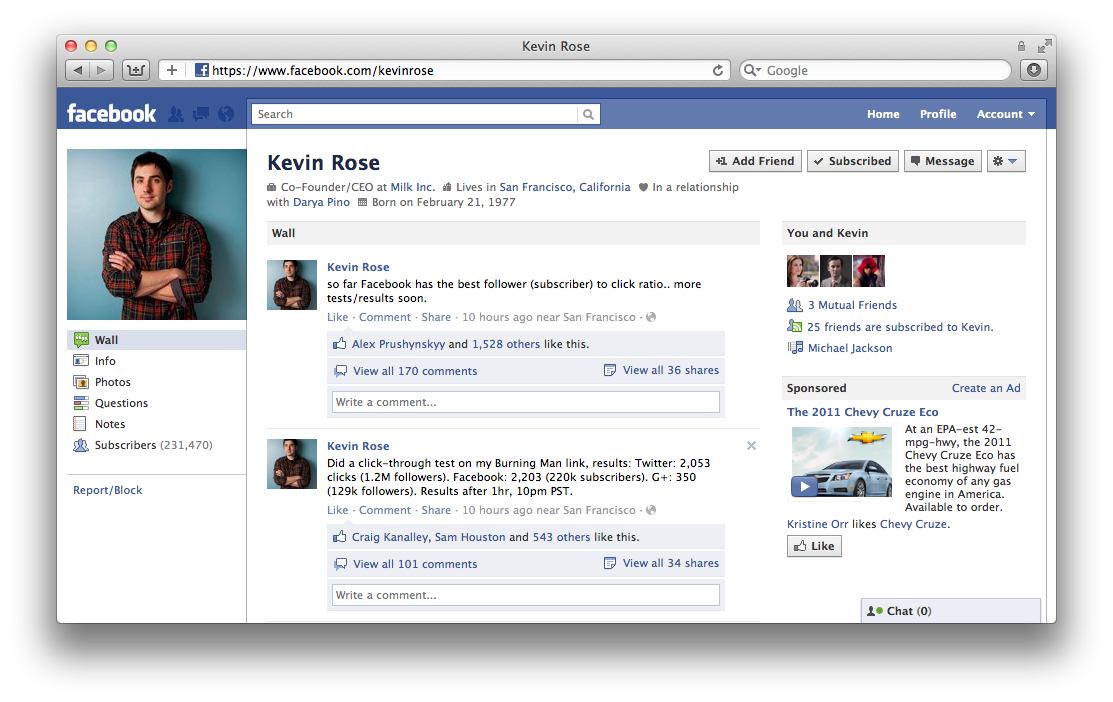Click Create an Ad link
The image size is (1113, 702).
tap(986, 388)
